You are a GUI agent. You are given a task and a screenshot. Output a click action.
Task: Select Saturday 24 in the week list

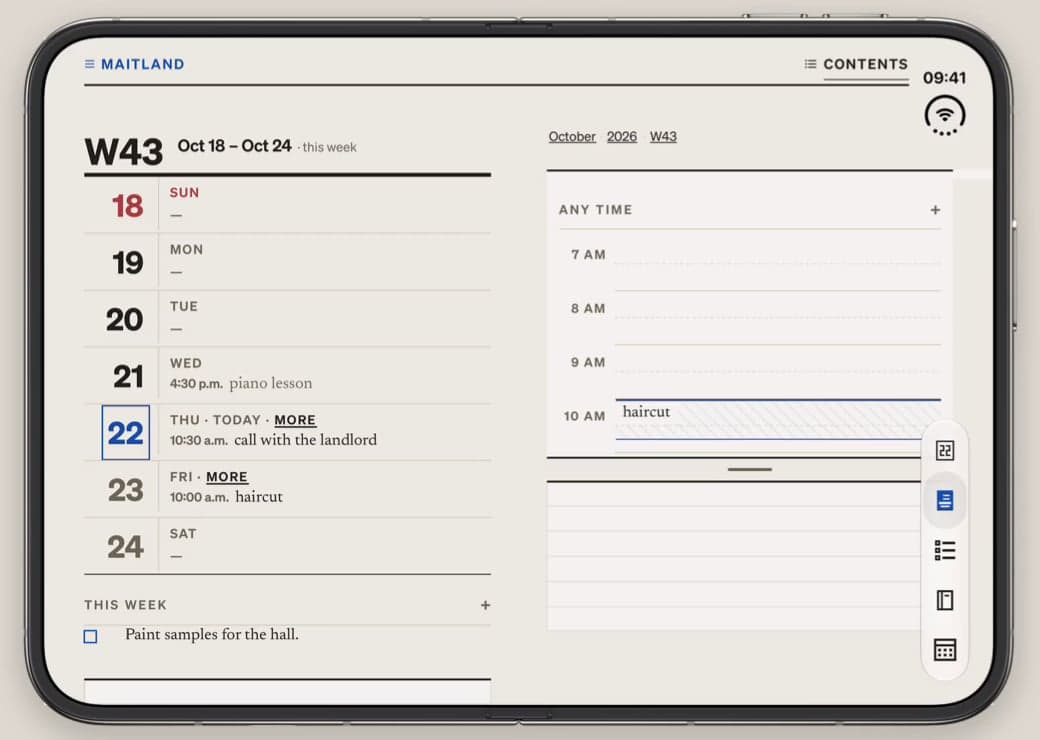(287, 546)
